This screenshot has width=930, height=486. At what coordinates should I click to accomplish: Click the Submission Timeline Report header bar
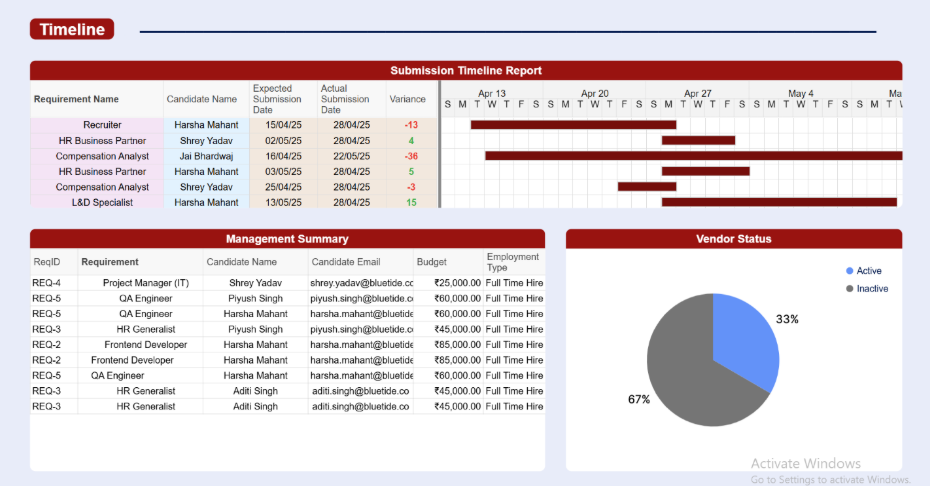tap(466, 71)
